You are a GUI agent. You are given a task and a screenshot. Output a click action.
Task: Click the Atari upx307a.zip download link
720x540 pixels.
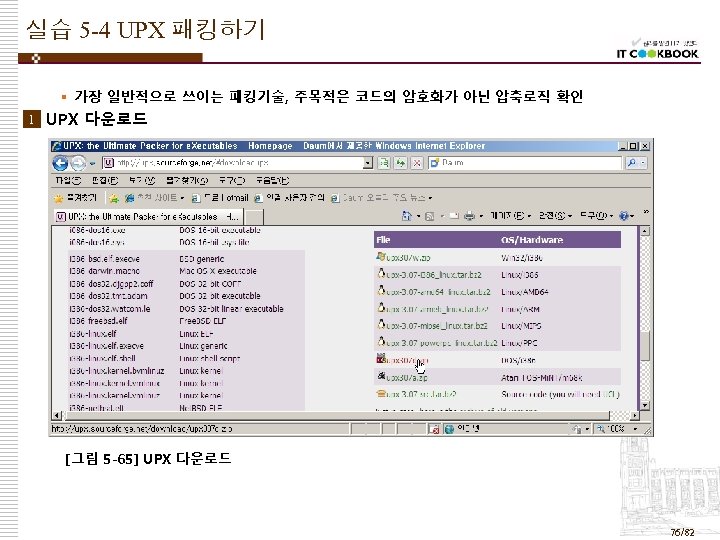click(407, 377)
